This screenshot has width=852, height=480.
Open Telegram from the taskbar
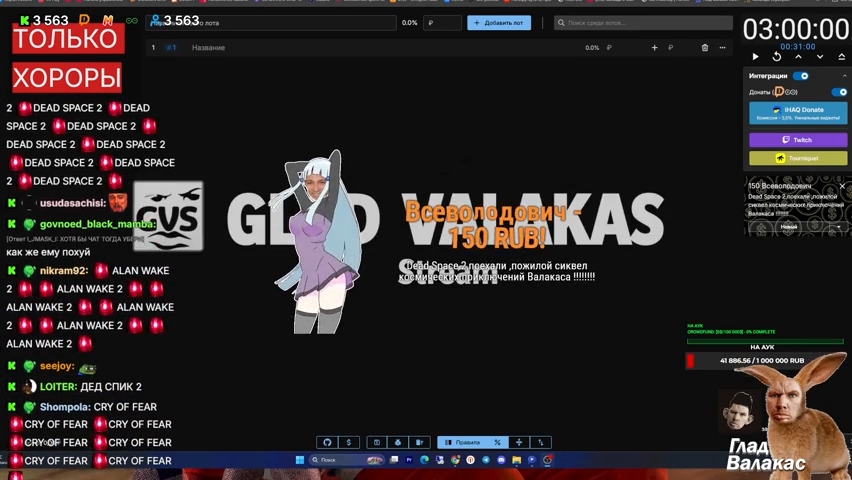point(485,460)
